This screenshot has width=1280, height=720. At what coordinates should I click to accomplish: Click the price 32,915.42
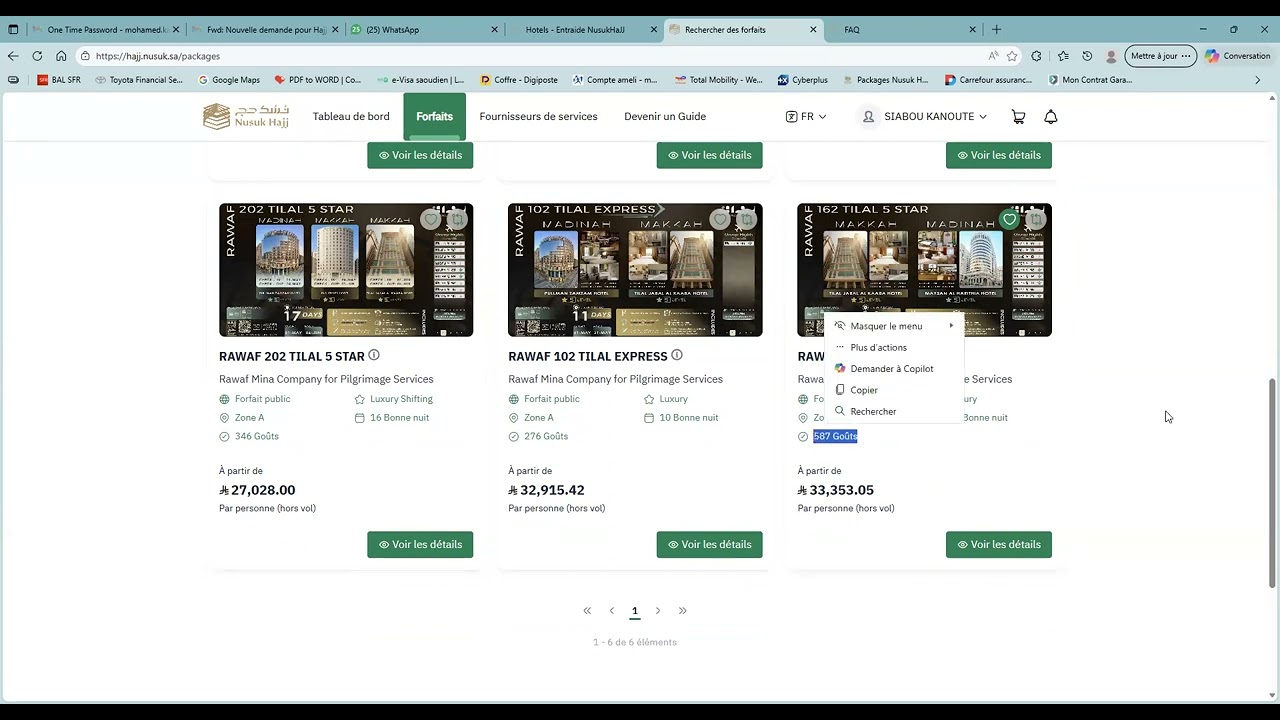pyautogui.click(x=546, y=490)
